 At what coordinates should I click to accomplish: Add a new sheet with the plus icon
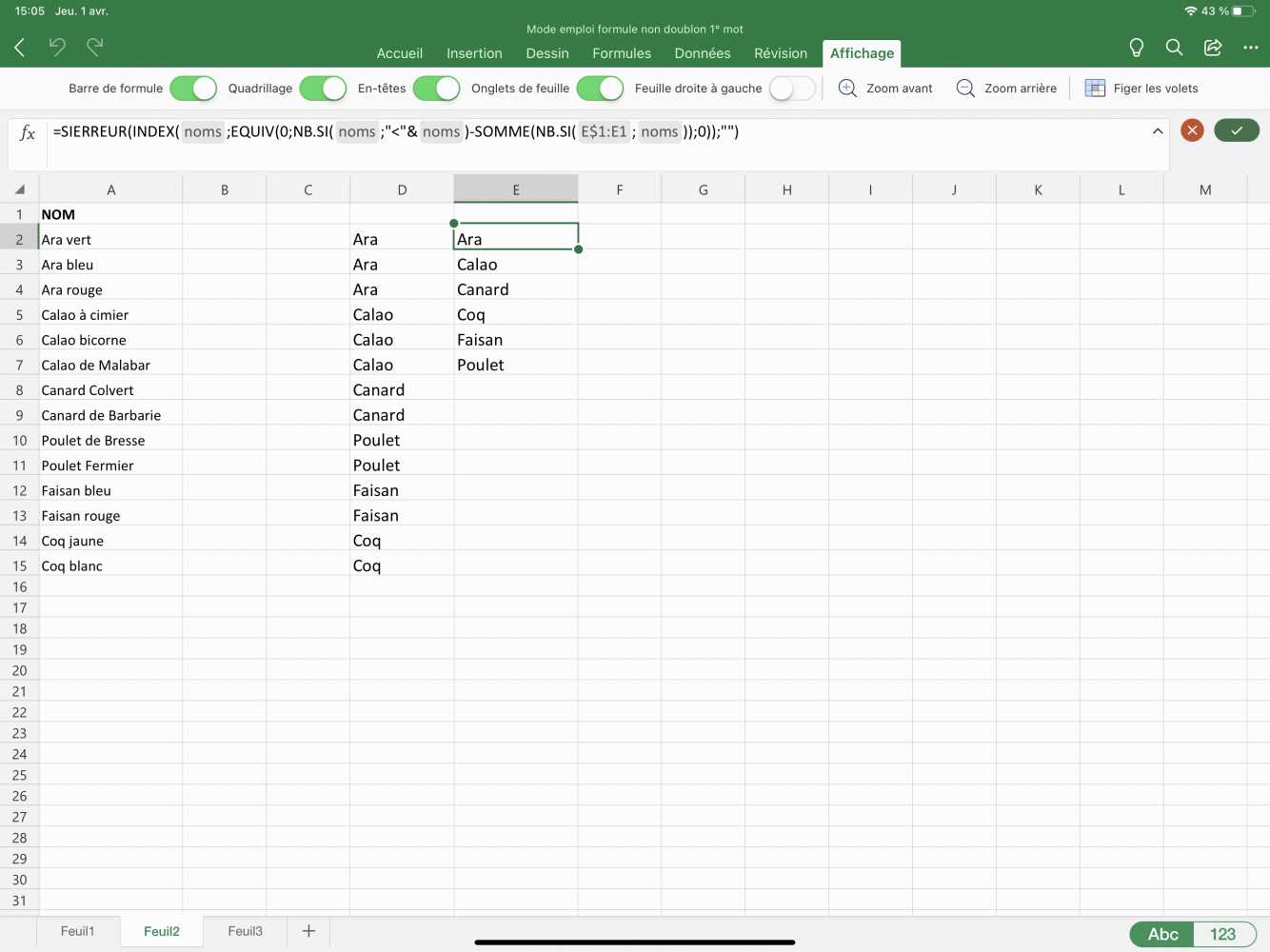[x=308, y=931]
